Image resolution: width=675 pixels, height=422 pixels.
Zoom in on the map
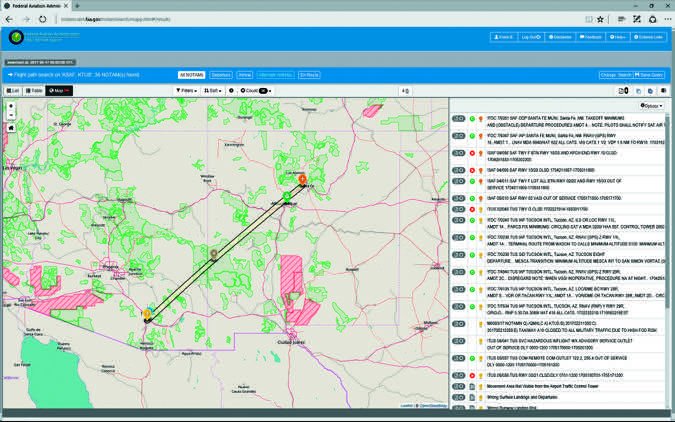tap(10, 105)
